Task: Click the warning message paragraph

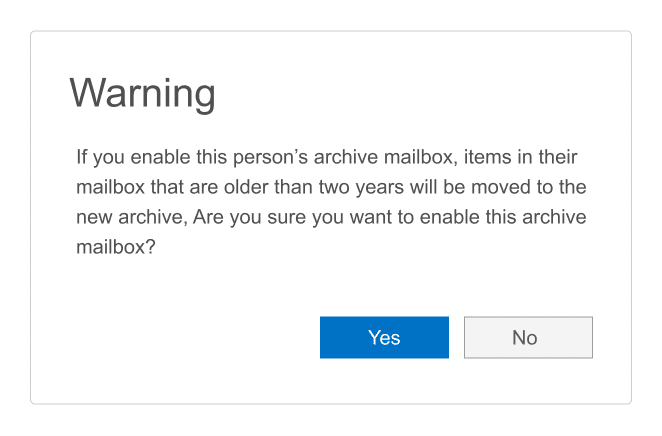Action: click(x=330, y=202)
